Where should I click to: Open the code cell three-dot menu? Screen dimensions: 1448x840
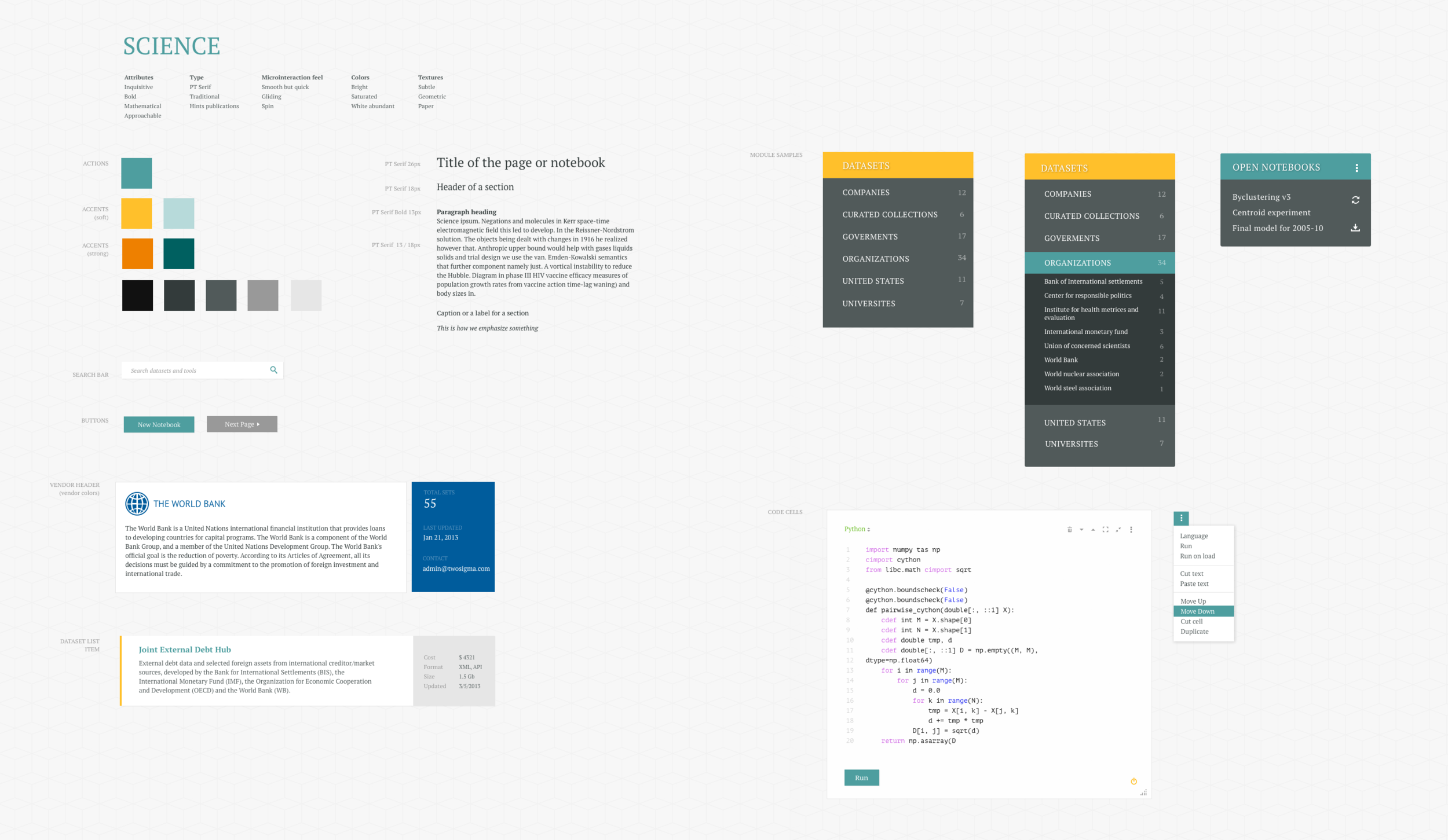1131,530
